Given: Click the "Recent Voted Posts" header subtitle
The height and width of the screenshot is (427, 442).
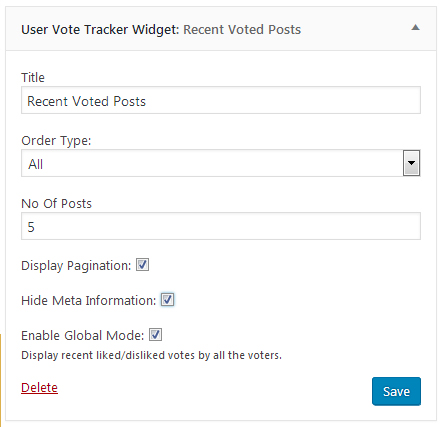Looking at the screenshot, I should (x=242, y=30).
